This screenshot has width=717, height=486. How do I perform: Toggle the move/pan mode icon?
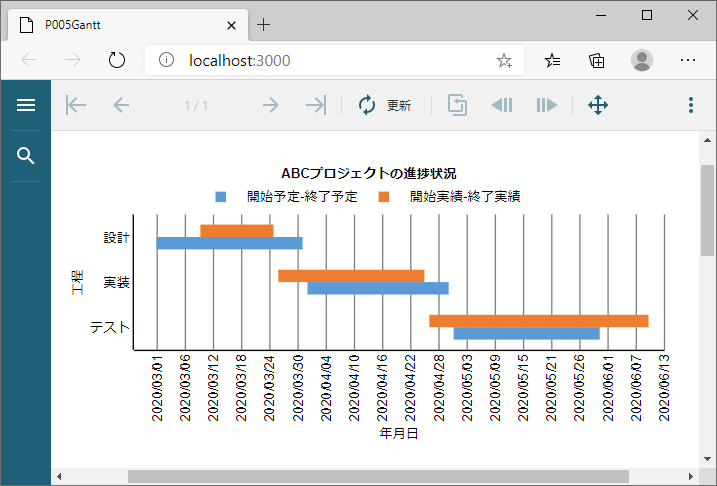(598, 105)
